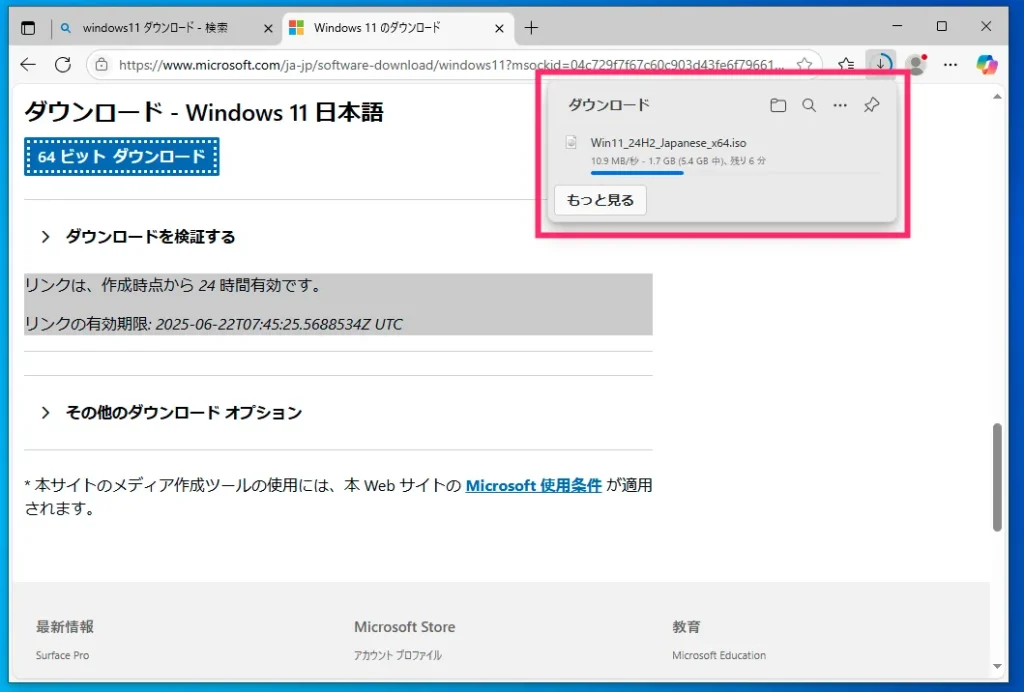Open アカウント プロファイル footer link
The height and width of the screenshot is (692, 1024).
tap(398, 655)
